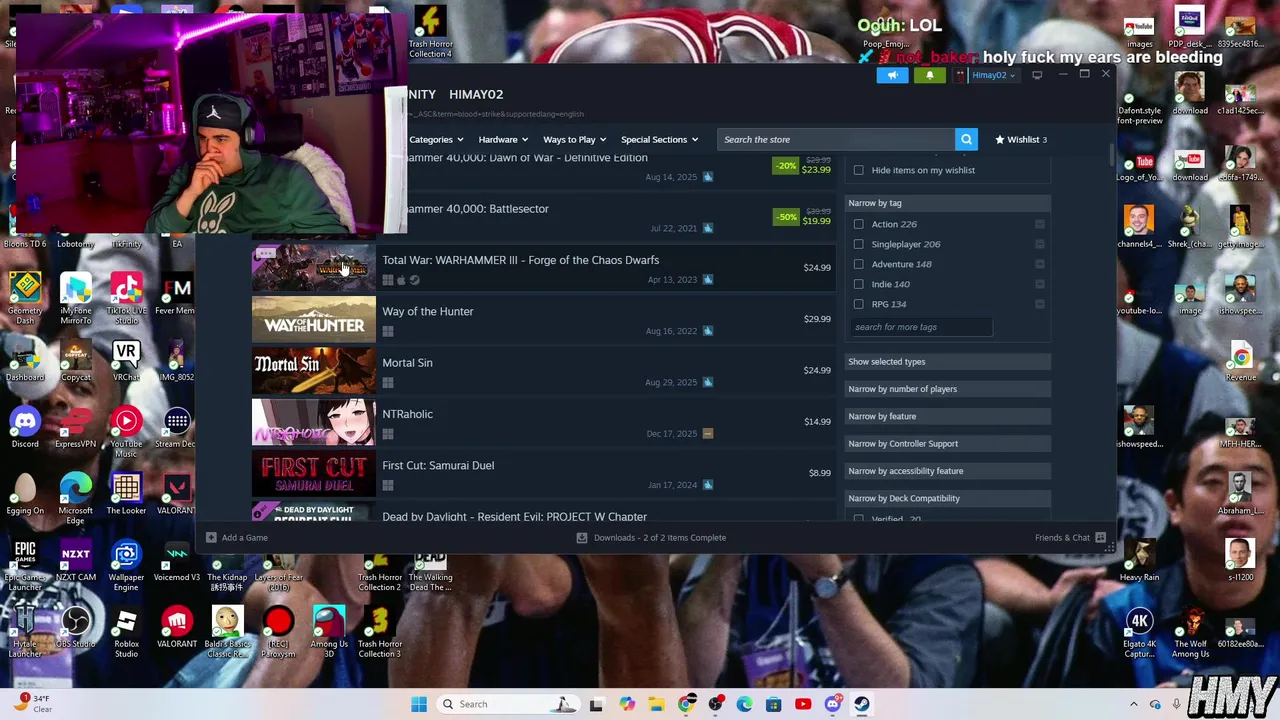Open Steam announcements megaphone icon
This screenshot has height=720, width=1280.
pyautogui.click(x=893, y=75)
